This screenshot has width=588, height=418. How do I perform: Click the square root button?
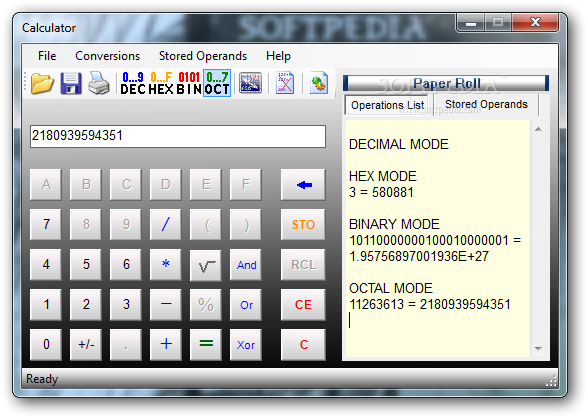click(206, 265)
